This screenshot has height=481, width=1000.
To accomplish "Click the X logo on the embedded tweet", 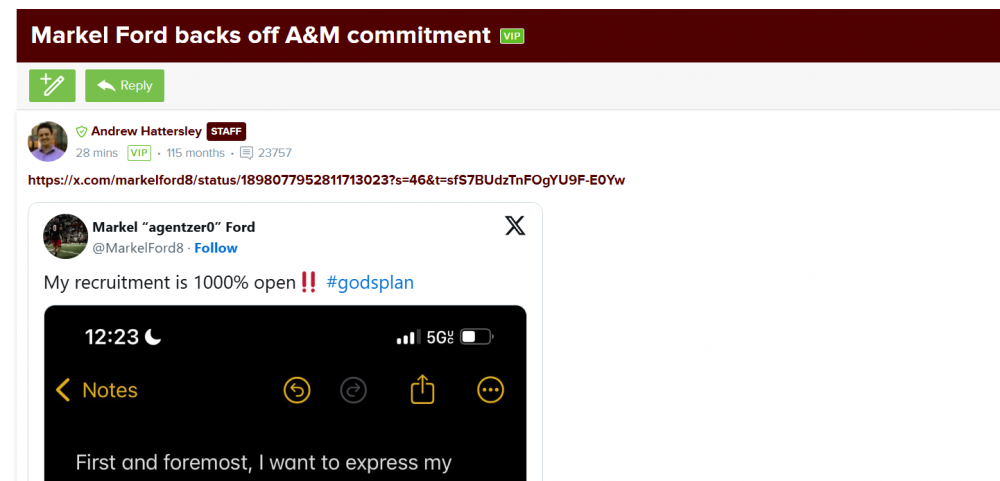I will coord(515,226).
